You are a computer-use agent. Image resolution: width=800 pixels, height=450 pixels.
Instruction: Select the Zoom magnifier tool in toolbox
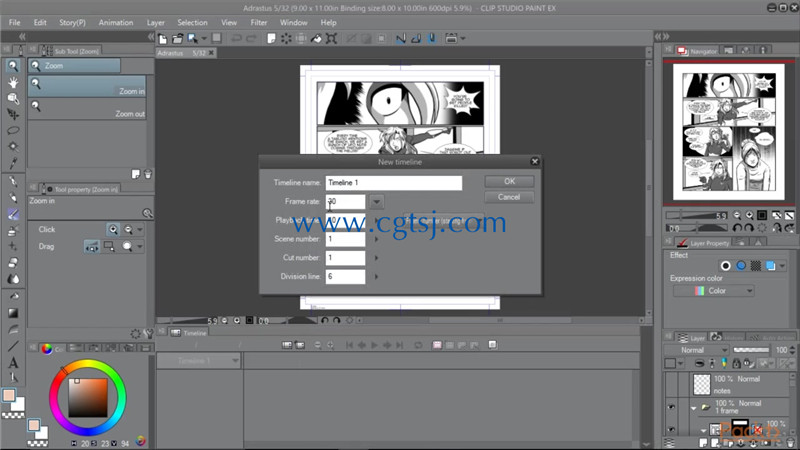13,66
